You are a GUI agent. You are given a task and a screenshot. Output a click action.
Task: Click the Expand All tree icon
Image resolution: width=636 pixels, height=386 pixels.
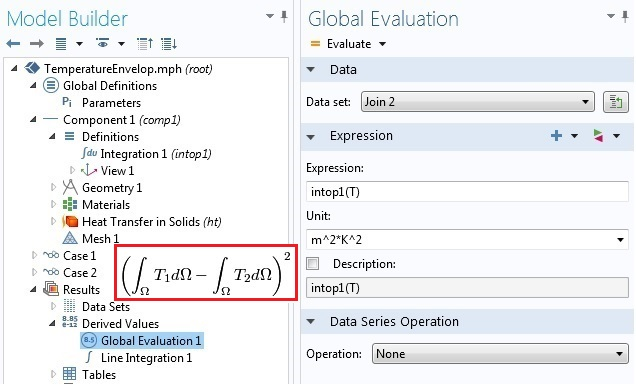click(x=169, y=43)
